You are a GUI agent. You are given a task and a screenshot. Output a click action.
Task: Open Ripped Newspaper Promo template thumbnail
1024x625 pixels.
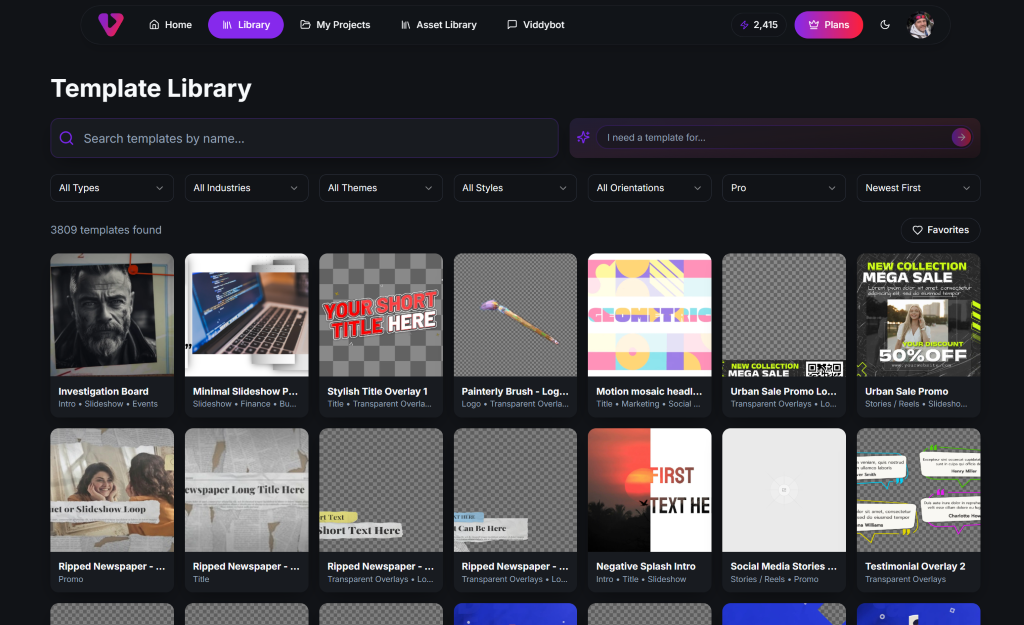[112, 490]
